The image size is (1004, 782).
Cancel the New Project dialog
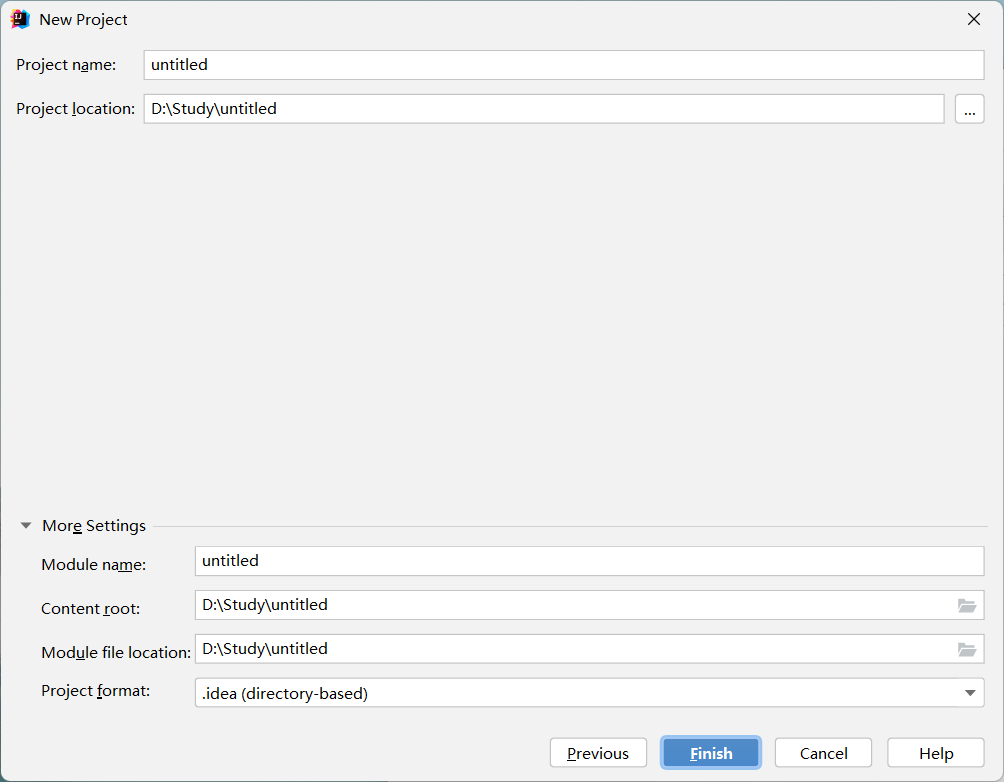823,753
